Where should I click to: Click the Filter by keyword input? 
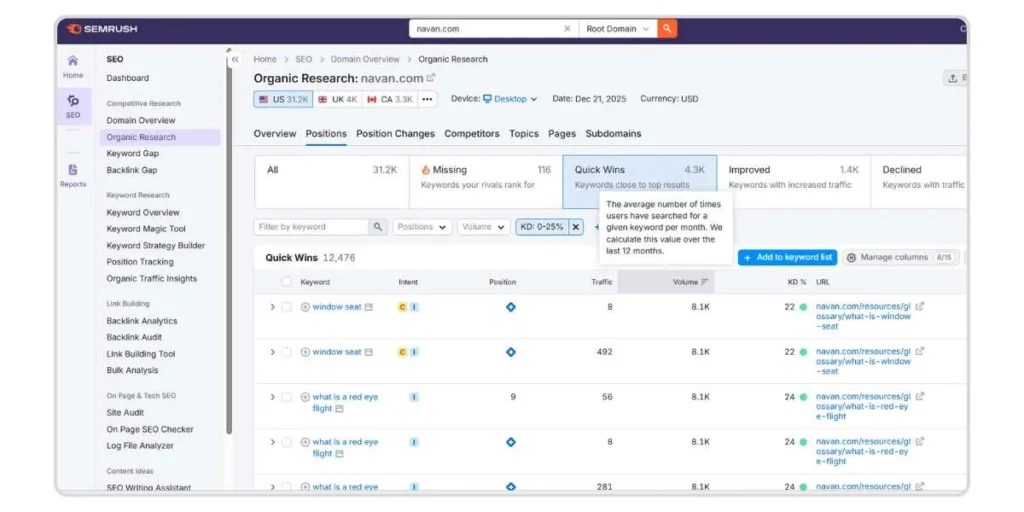tap(312, 227)
